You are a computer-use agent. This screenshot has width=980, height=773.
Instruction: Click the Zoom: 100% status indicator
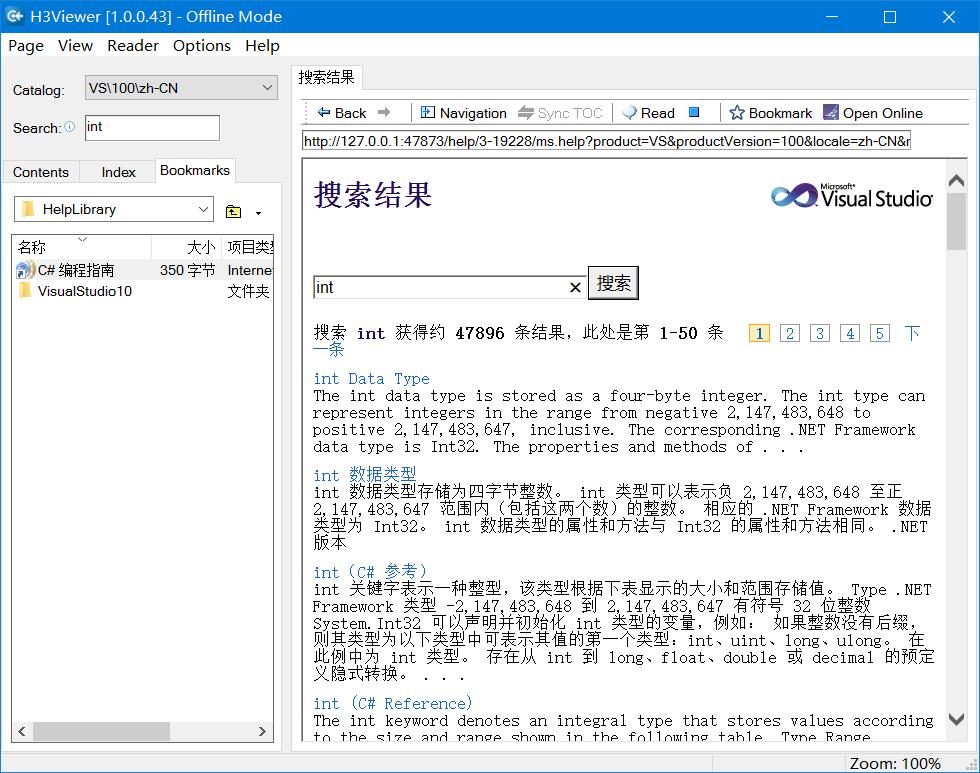pyautogui.click(x=894, y=764)
